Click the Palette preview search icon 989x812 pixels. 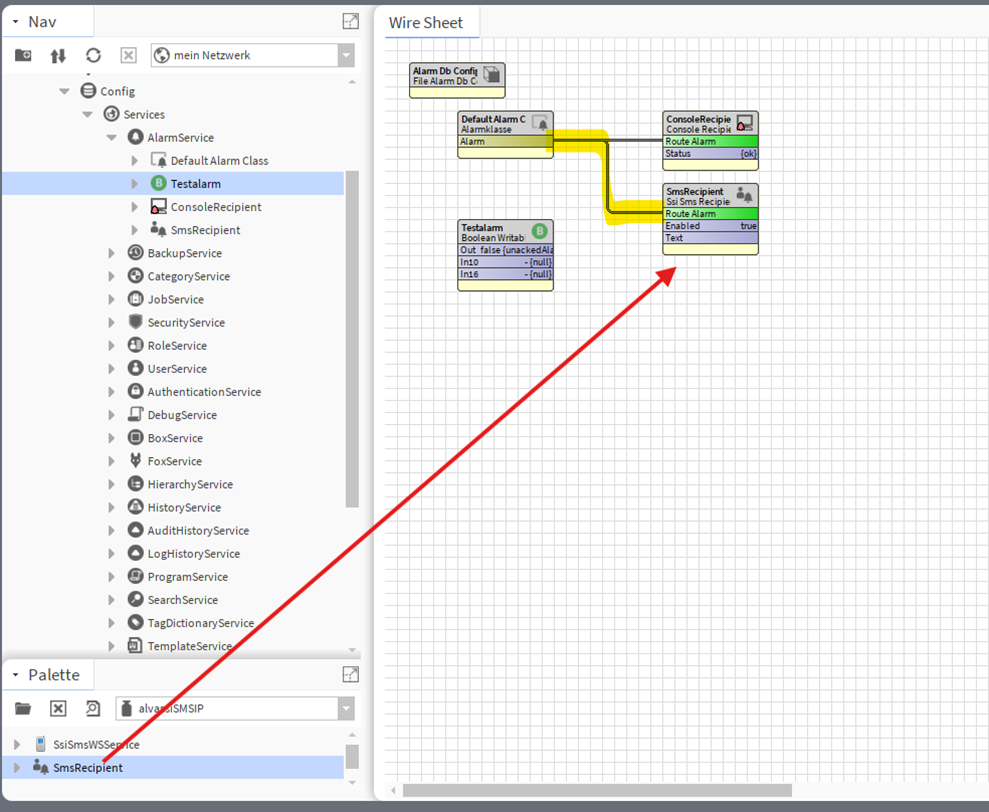point(93,709)
